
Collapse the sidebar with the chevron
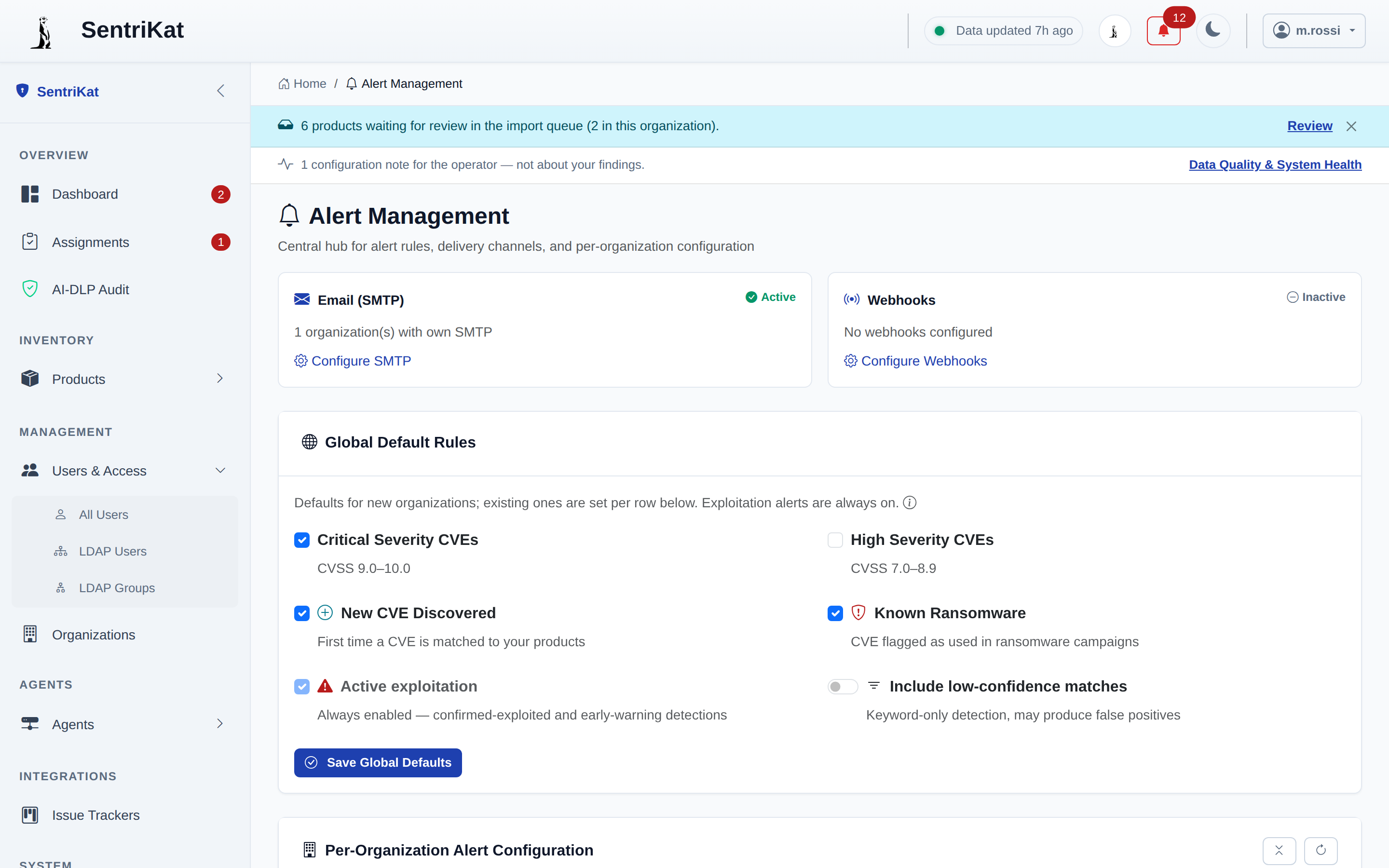tap(220, 91)
